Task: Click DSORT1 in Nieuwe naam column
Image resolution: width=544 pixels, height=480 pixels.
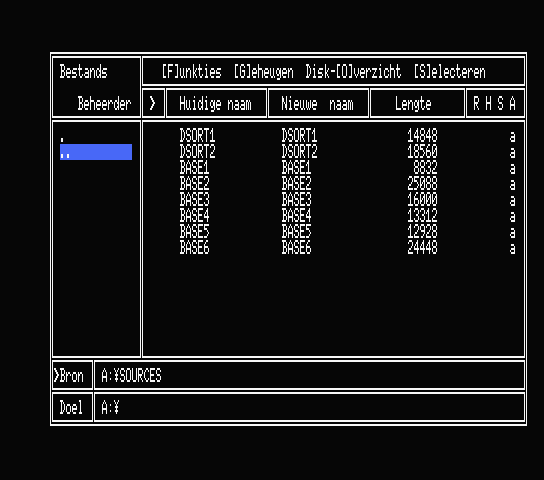Action: coord(299,136)
